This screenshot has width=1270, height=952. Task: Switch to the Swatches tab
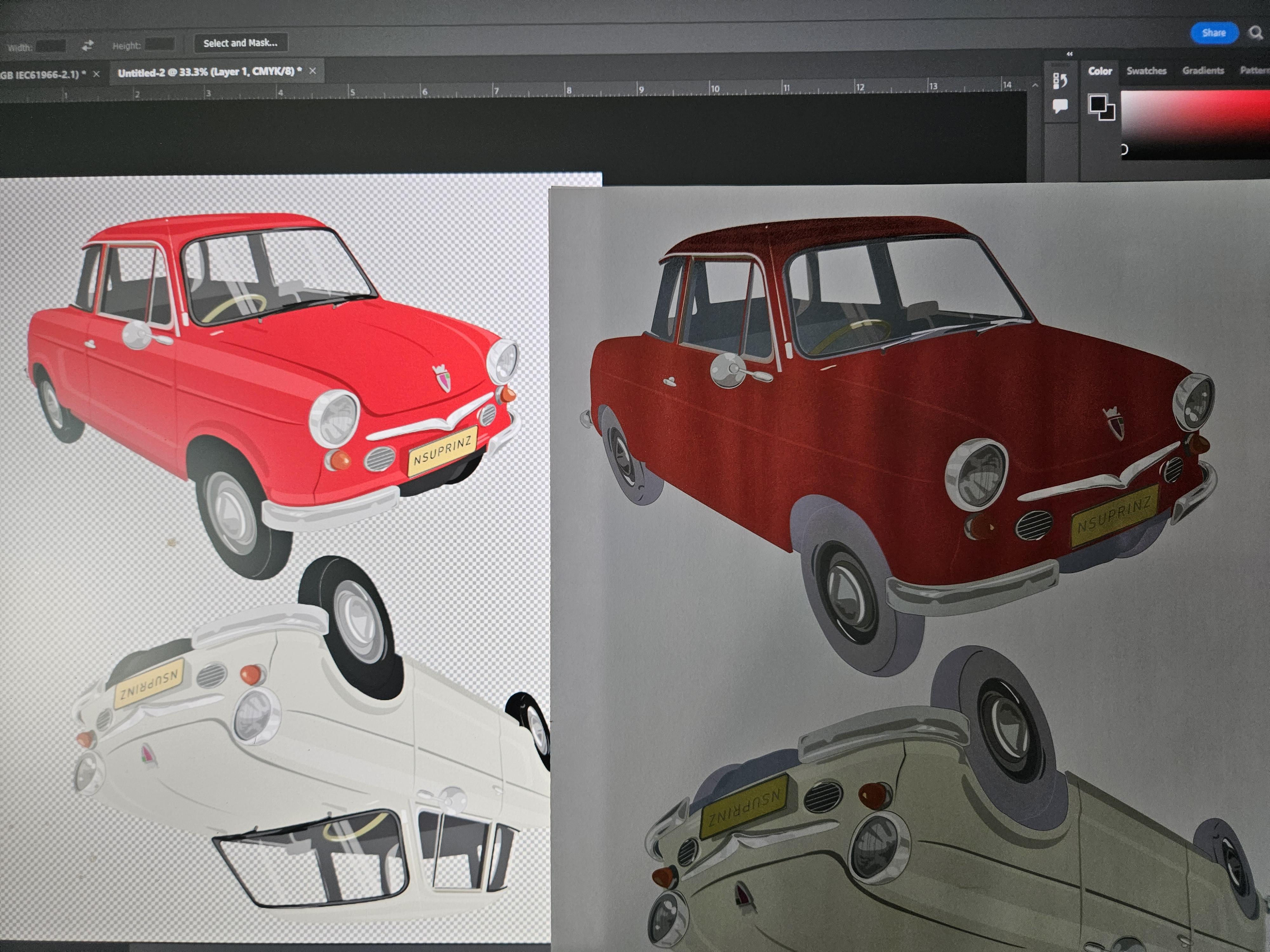1146,70
